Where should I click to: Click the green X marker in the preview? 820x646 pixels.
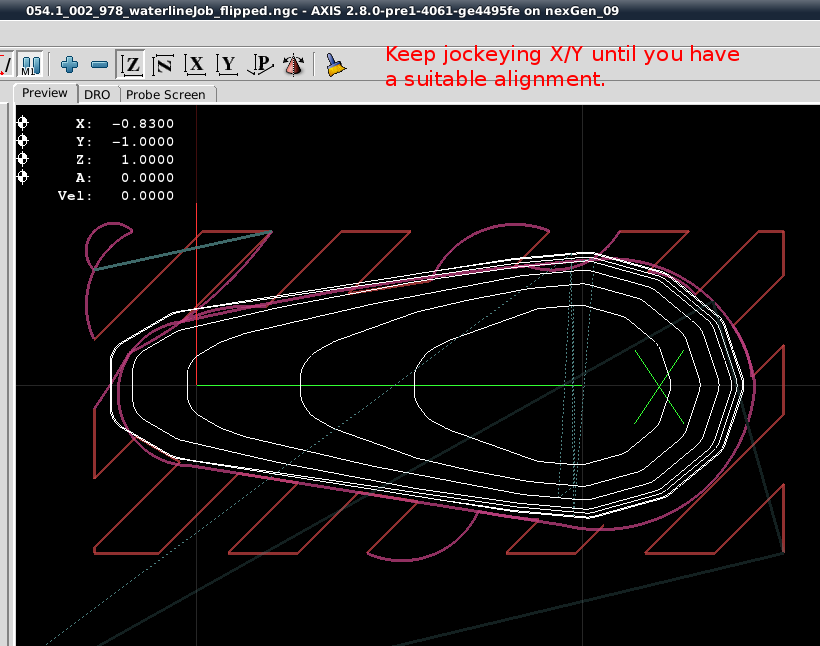coord(660,386)
